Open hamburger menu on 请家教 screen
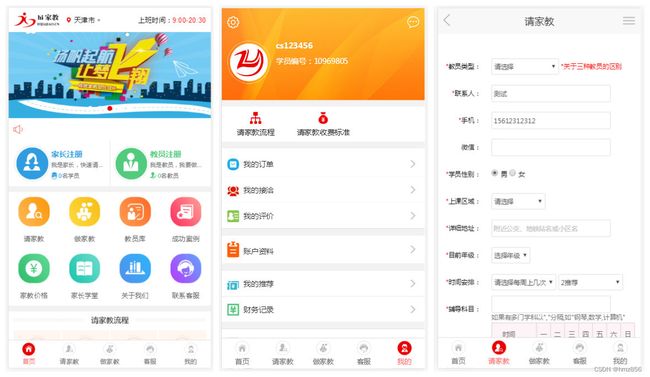This screenshot has height=377, width=650. (629, 21)
